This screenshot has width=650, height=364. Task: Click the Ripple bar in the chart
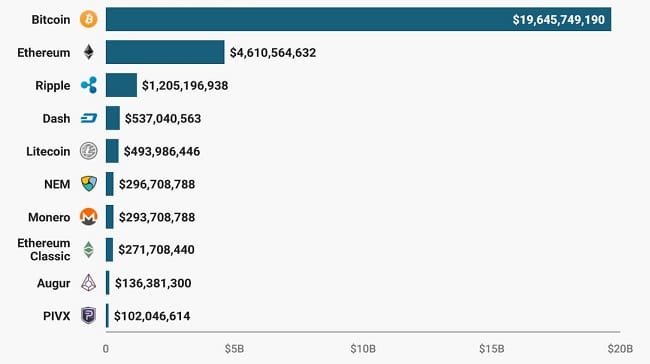(121, 85)
